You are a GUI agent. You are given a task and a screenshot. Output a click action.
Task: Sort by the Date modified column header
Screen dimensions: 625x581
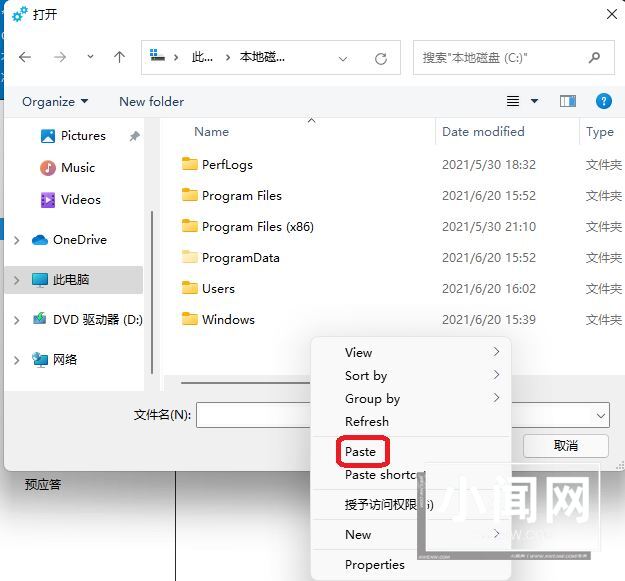coord(483,132)
